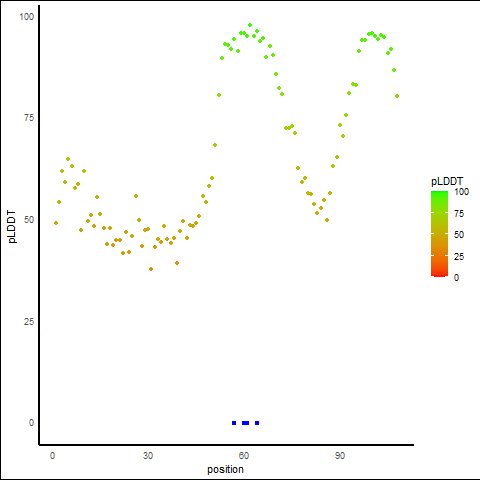Click the legend label 50
The width and height of the screenshot is (480, 480).
pos(459,235)
